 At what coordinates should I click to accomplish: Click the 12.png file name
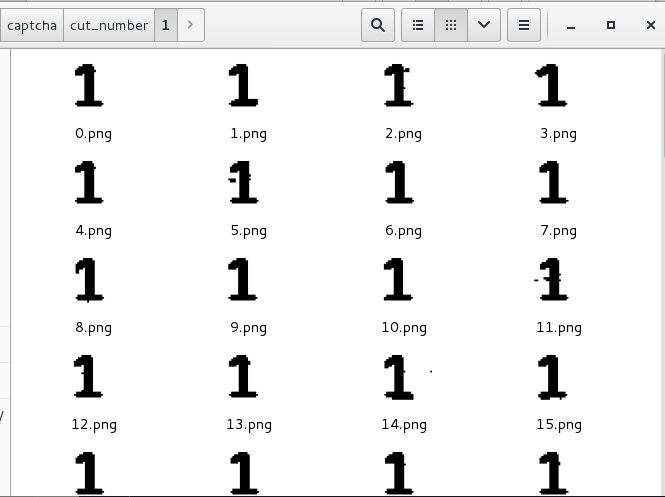click(94, 425)
